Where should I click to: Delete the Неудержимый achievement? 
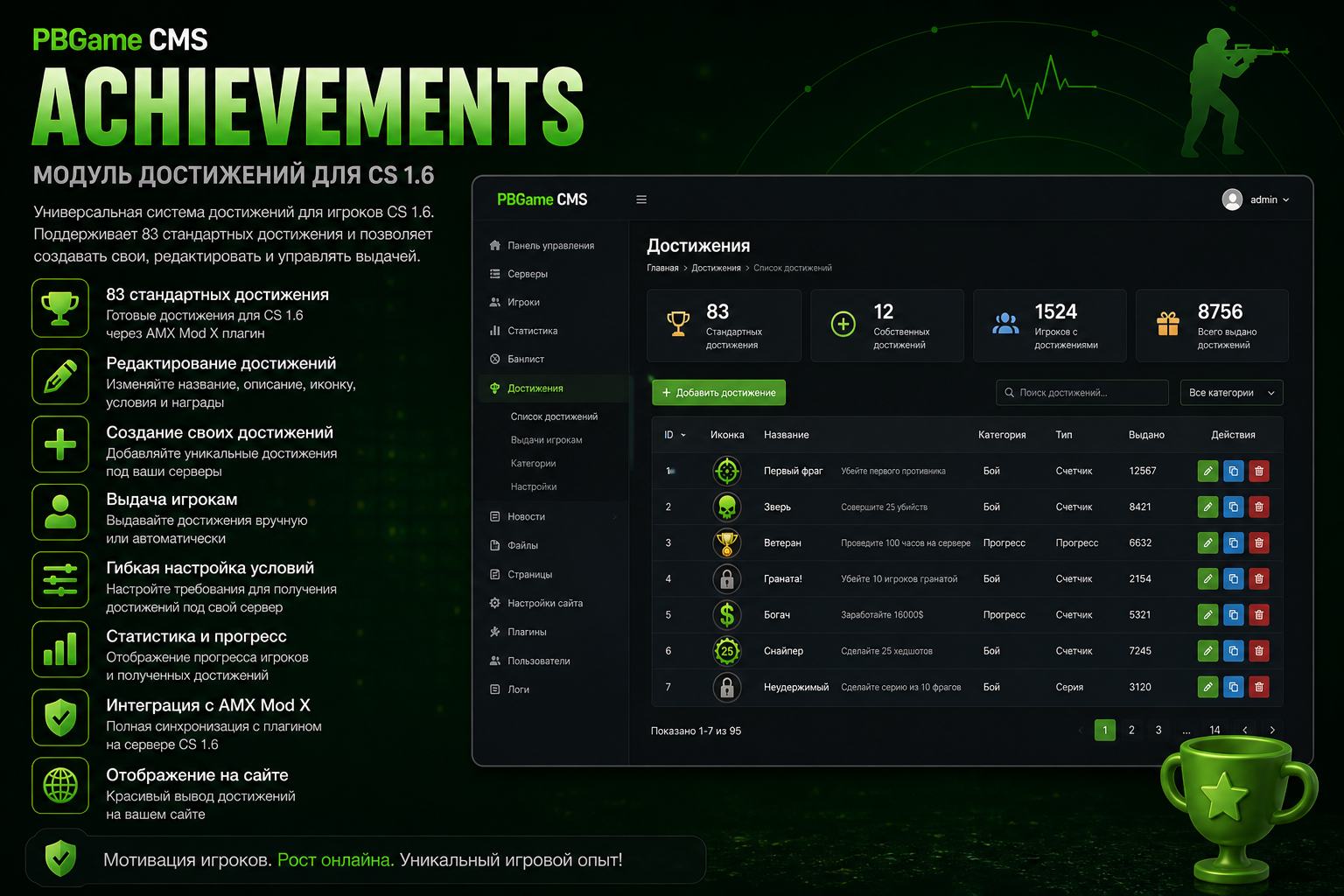[x=1259, y=687]
